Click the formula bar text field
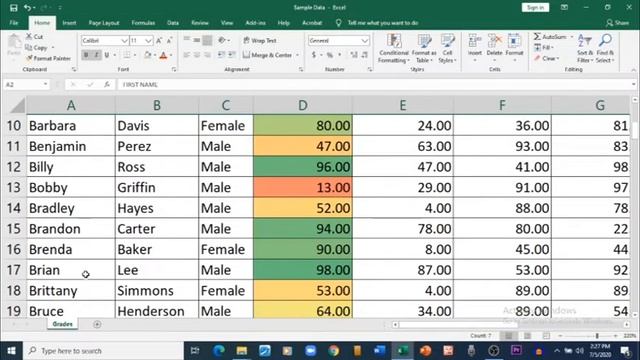The height and width of the screenshot is (360, 640). (373, 84)
